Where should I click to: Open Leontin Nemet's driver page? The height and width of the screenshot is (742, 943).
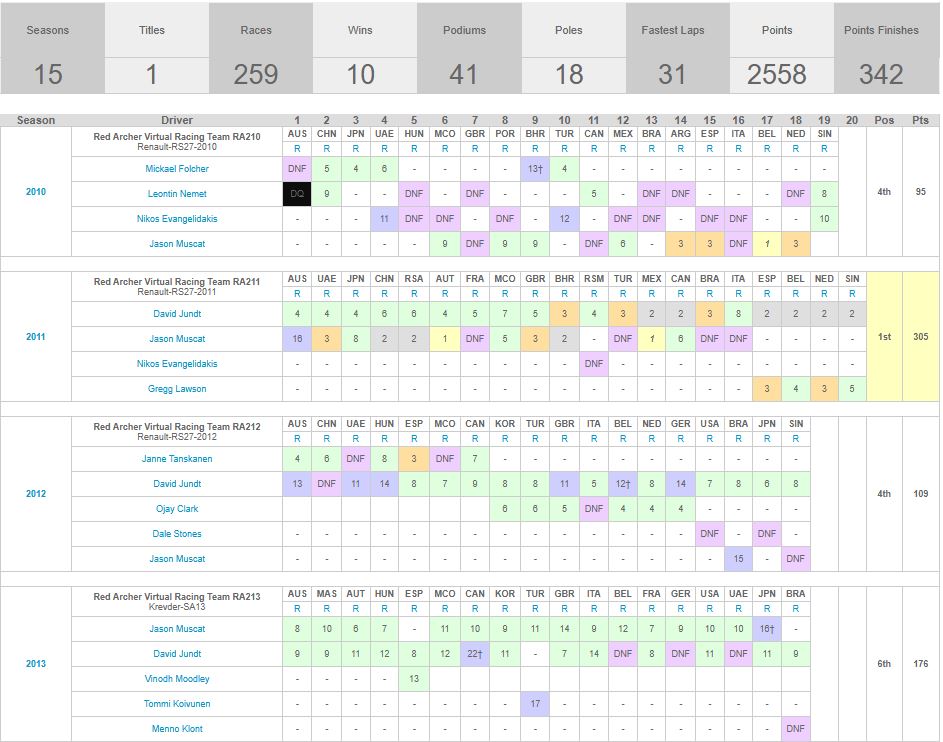177,194
